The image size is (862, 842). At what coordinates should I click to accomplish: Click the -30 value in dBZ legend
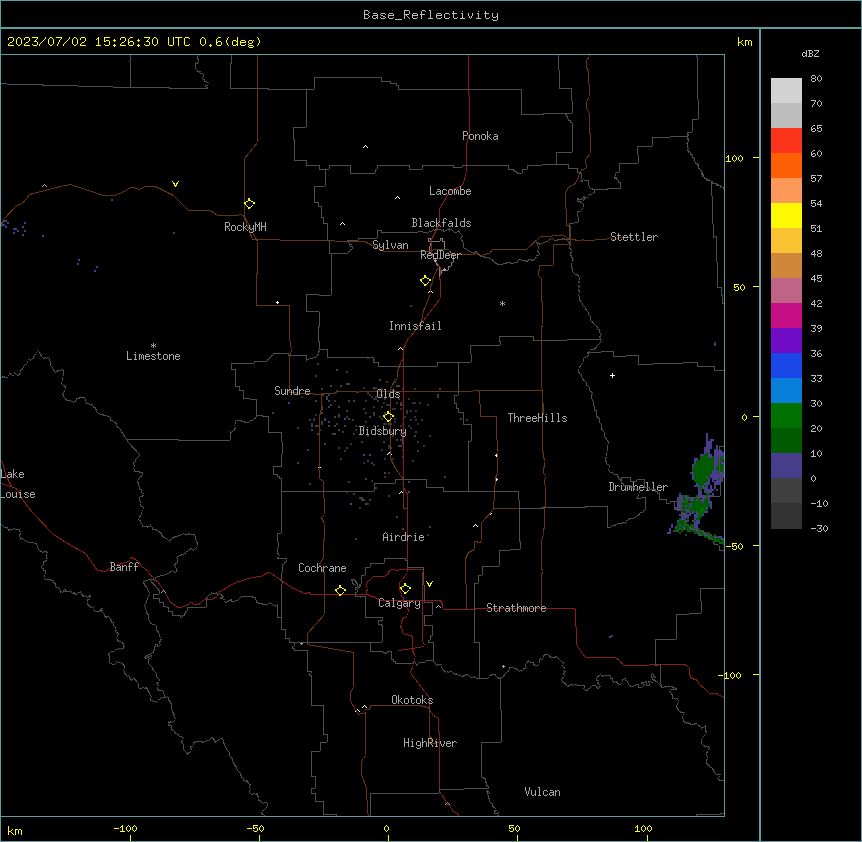pos(819,529)
